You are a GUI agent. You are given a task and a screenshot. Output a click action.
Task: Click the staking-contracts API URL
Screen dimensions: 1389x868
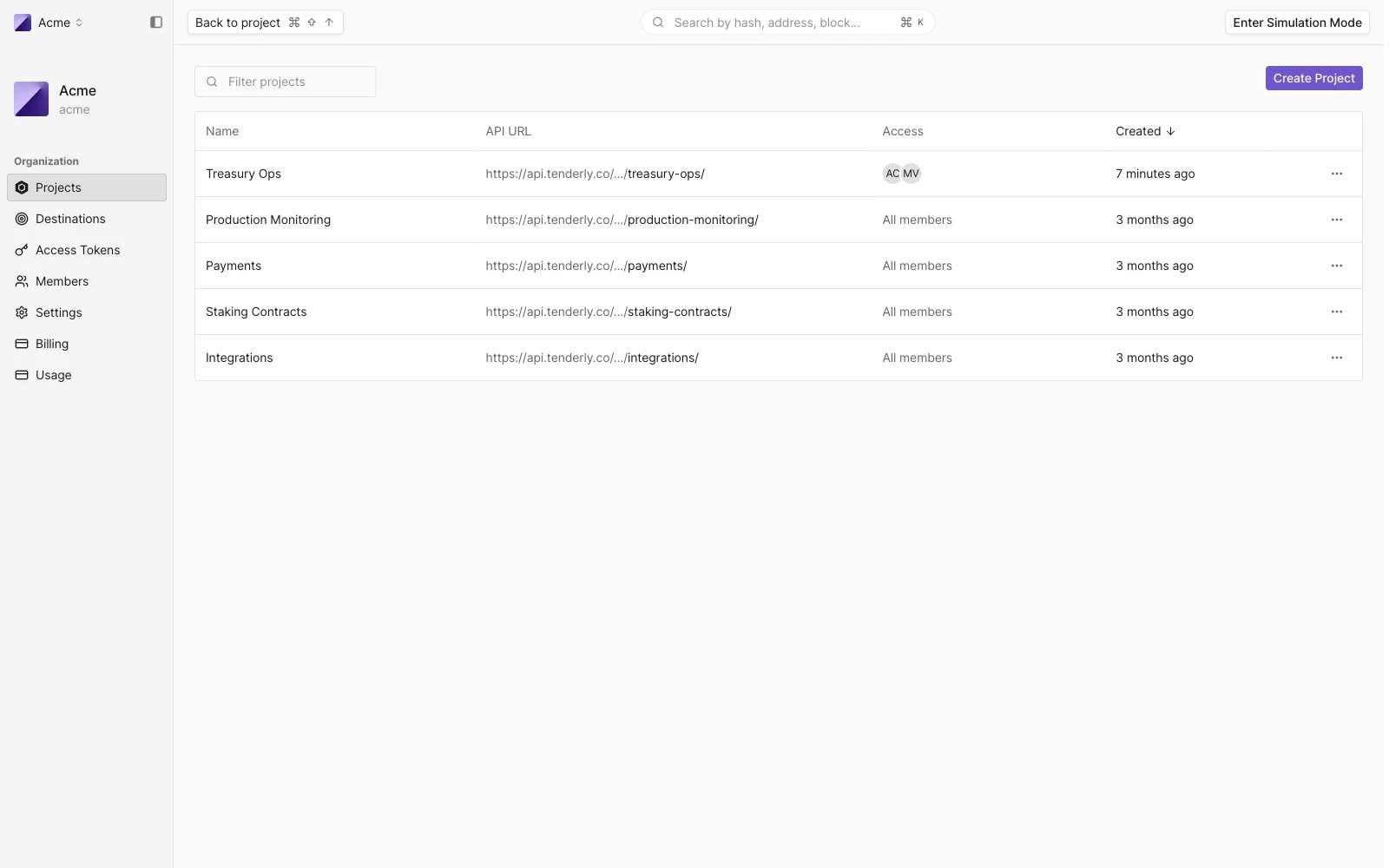609,312
